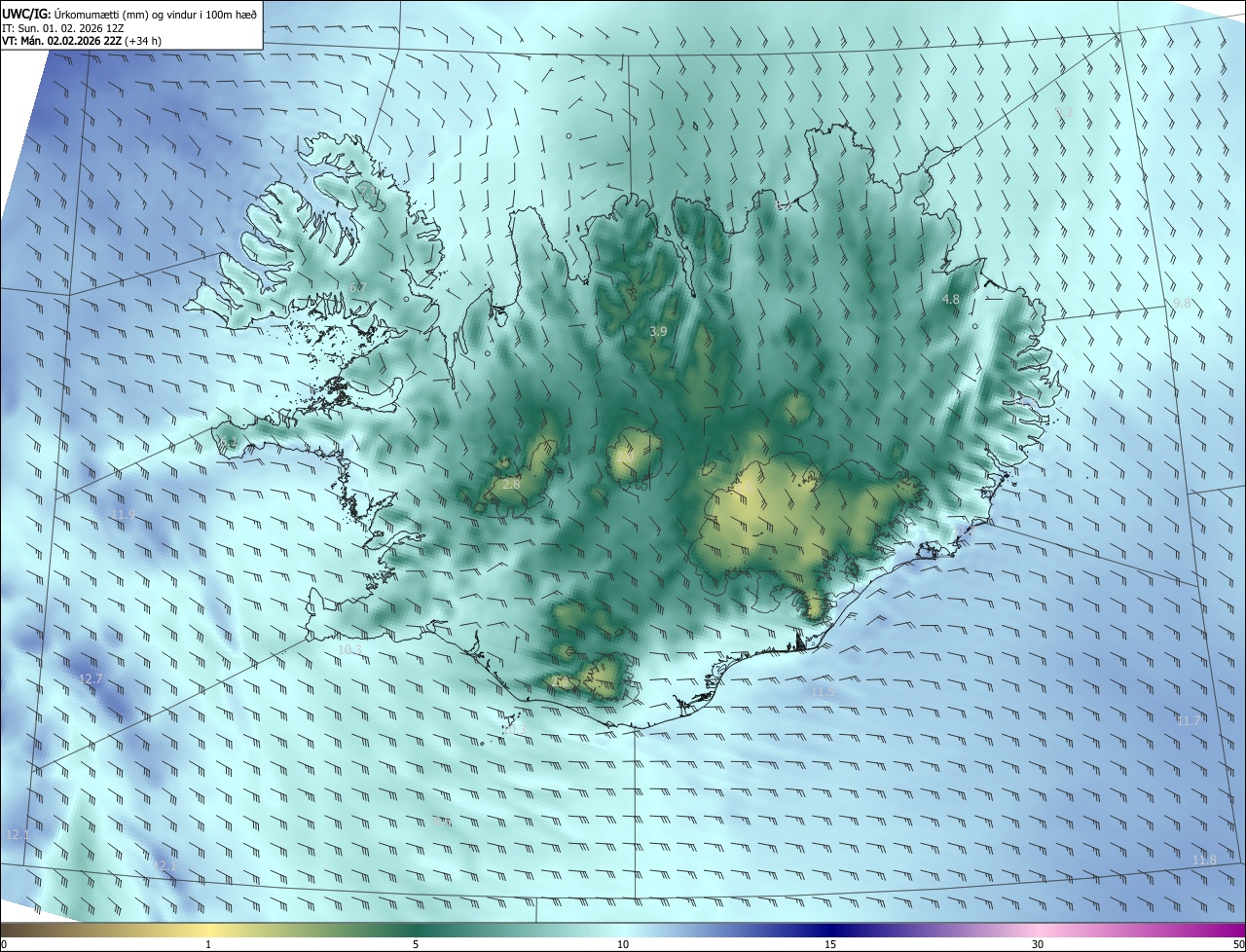Click the map value '12.7'
Screen dimensions: 1246x952
point(91,678)
